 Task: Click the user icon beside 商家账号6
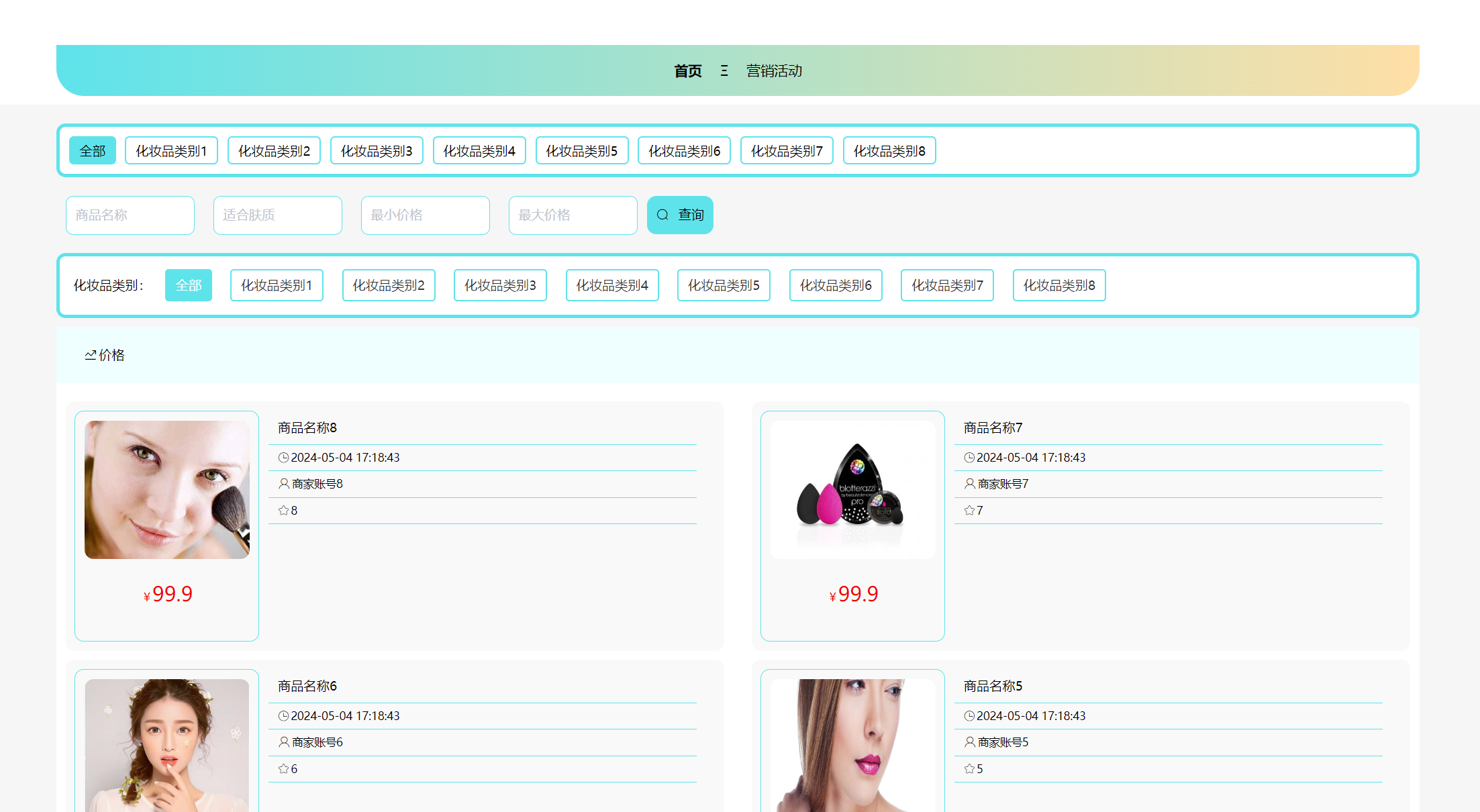[x=284, y=742]
